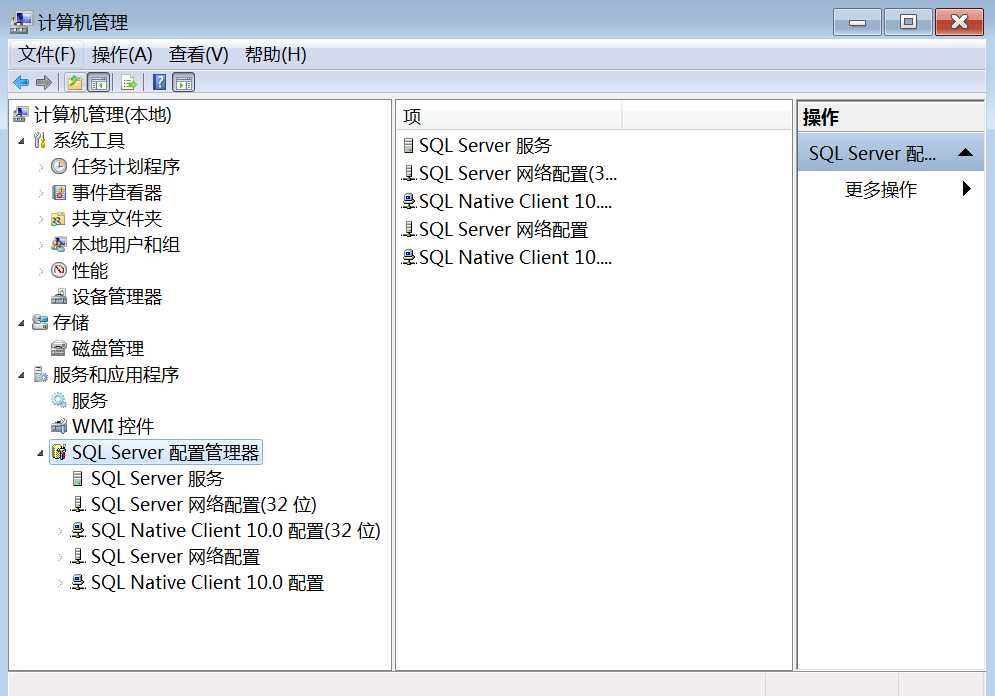Select first SQL Native Client 10.... list item
Image resolution: width=995 pixels, height=696 pixels.
pos(515,202)
